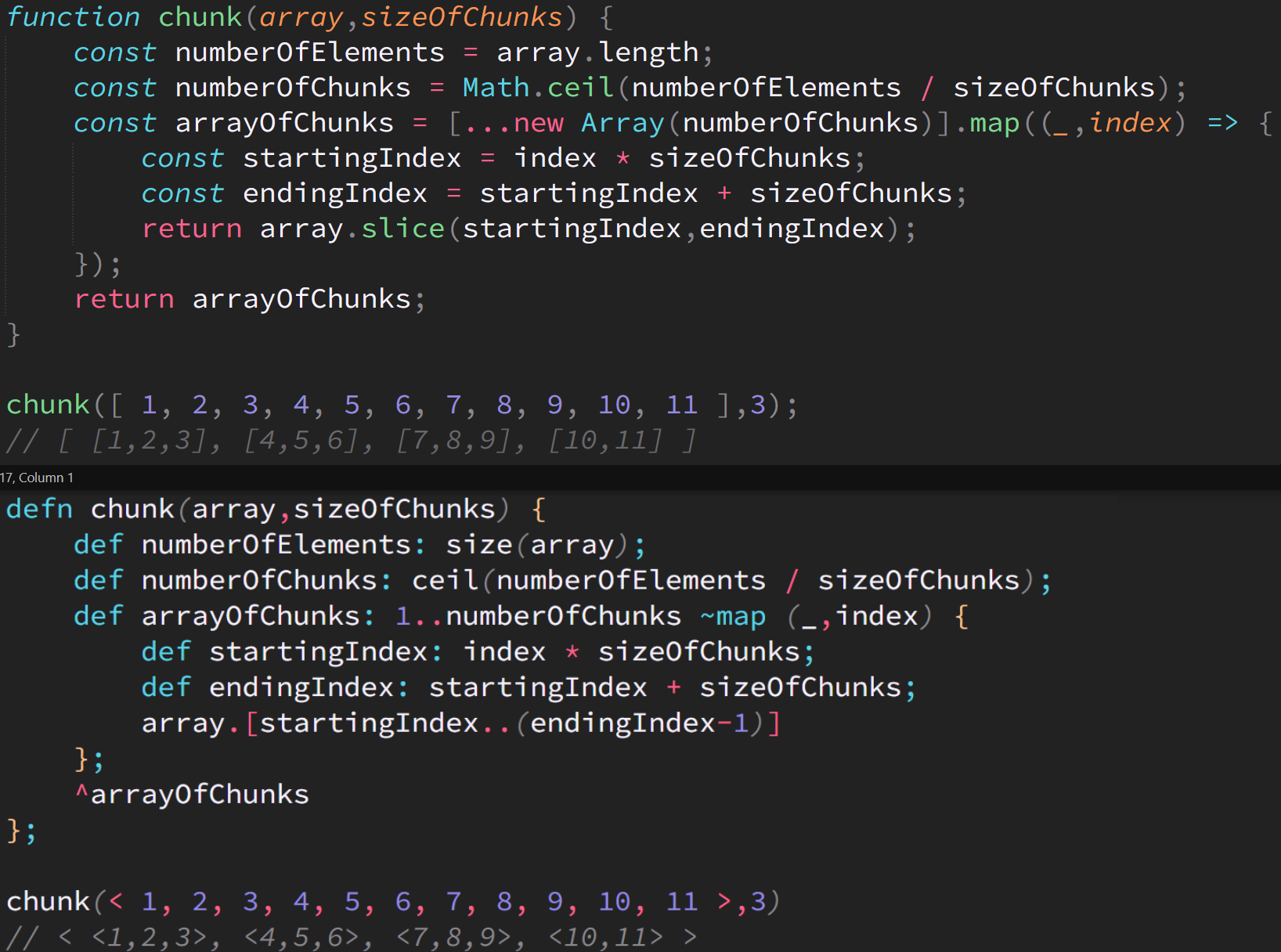The height and width of the screenshot is (952, 1281).
Task: Click 'def' before startingIndex in the bottom pane
Action: pos(166,651)
